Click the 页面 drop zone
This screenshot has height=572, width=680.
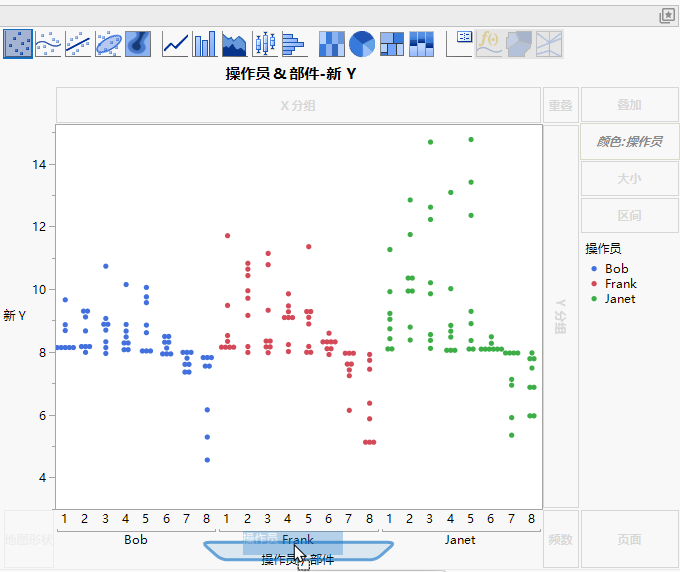pyautogui.click(x=629, y=539)
